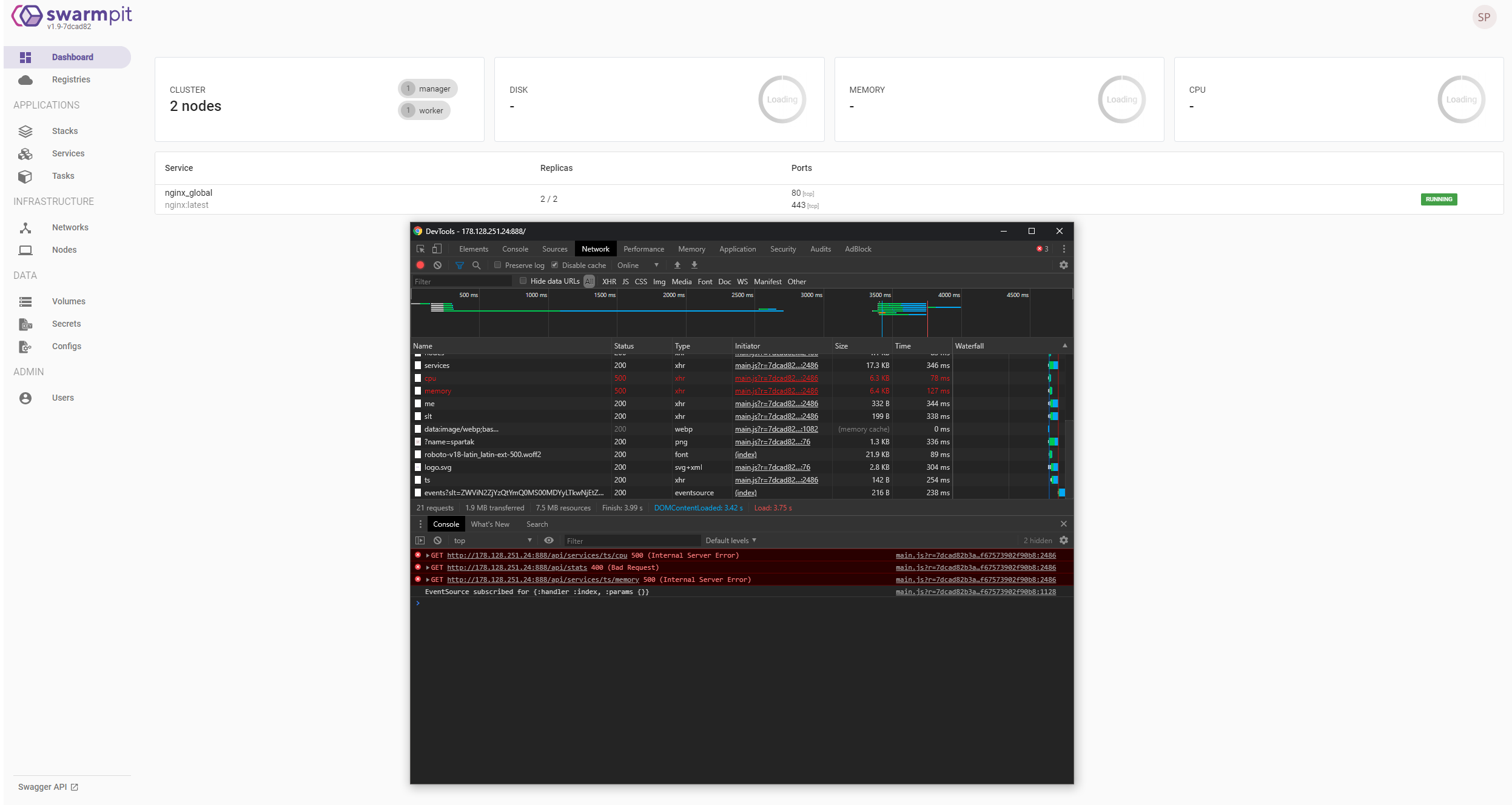
Task: Uncheck the Disable cache checkbox
Action: (554, 265)
